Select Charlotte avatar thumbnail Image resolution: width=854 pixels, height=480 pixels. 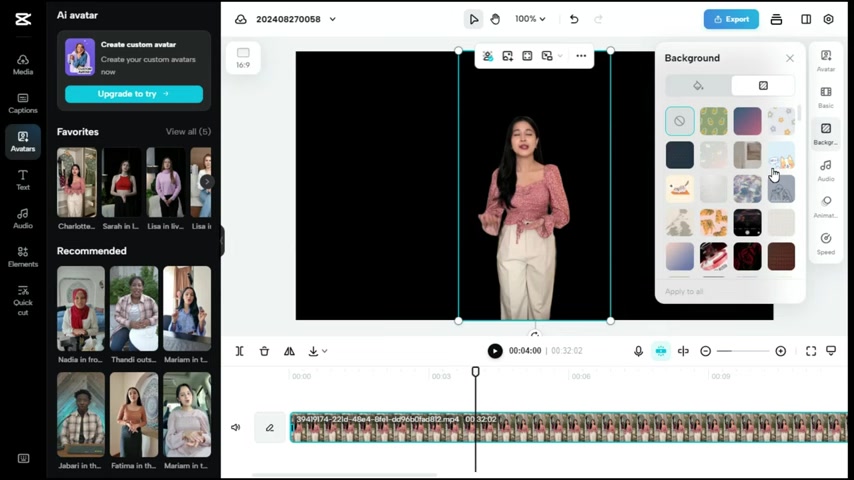[77, 183]
